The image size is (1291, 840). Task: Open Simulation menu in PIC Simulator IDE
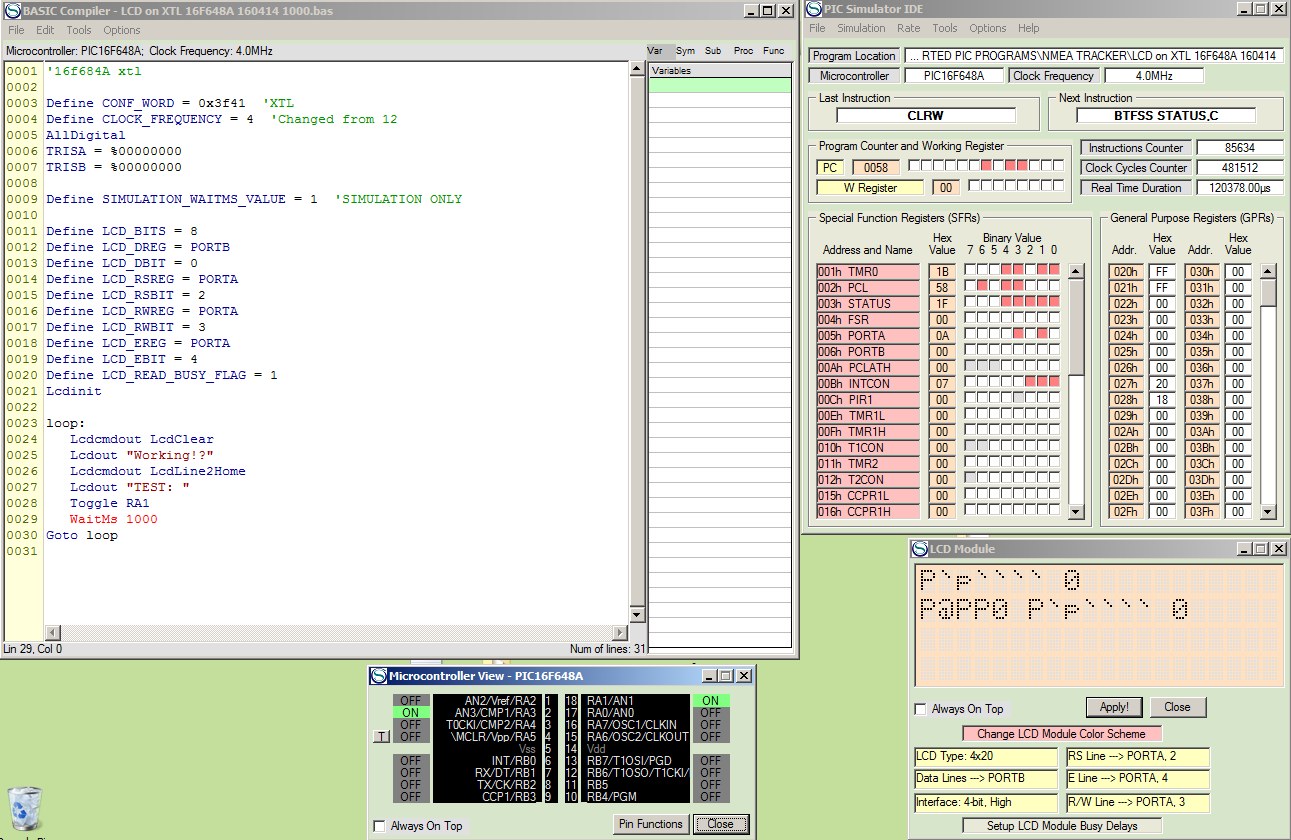[x=861, y=28]
